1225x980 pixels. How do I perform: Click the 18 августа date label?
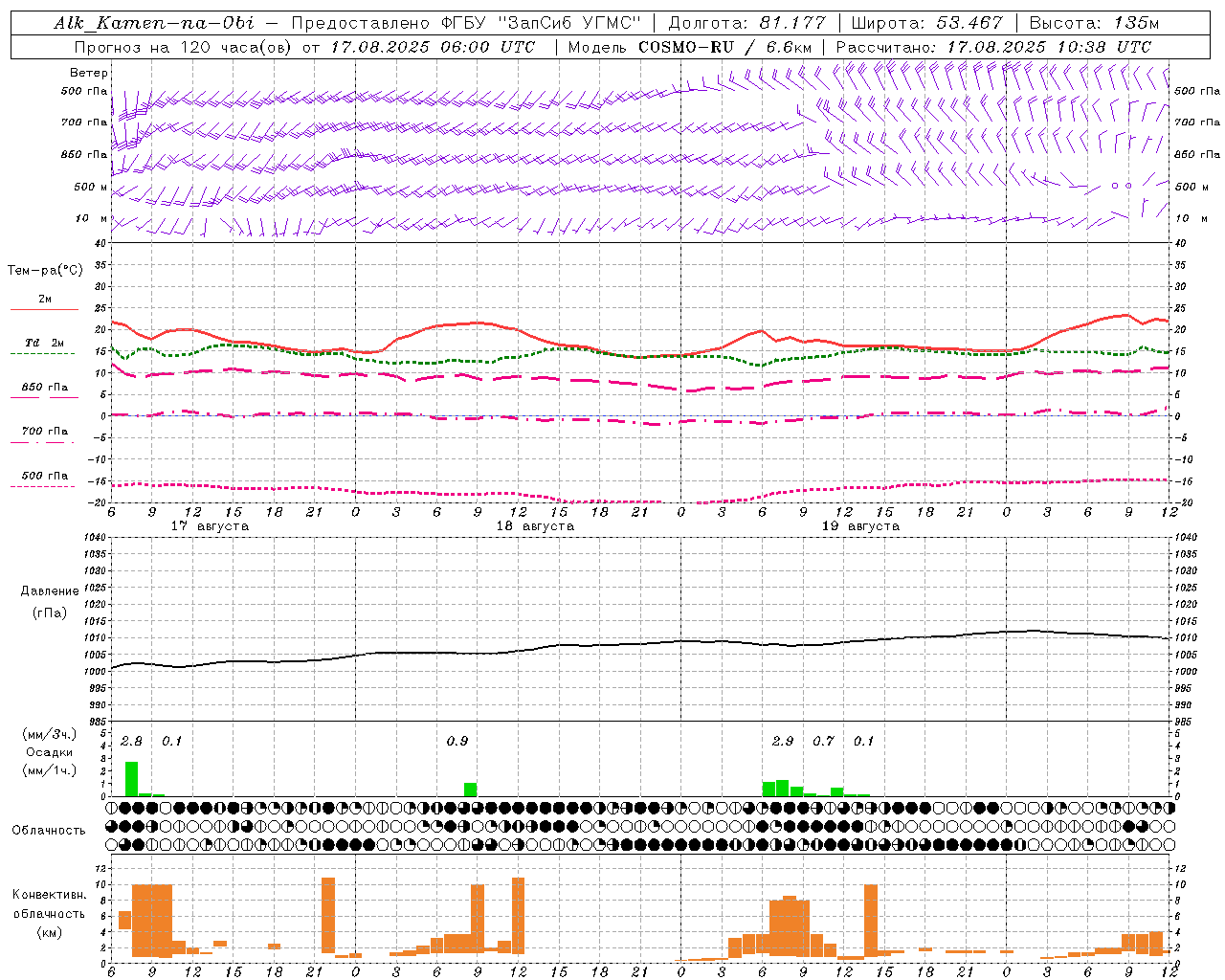pyautogui.click(x=535, y=526)
